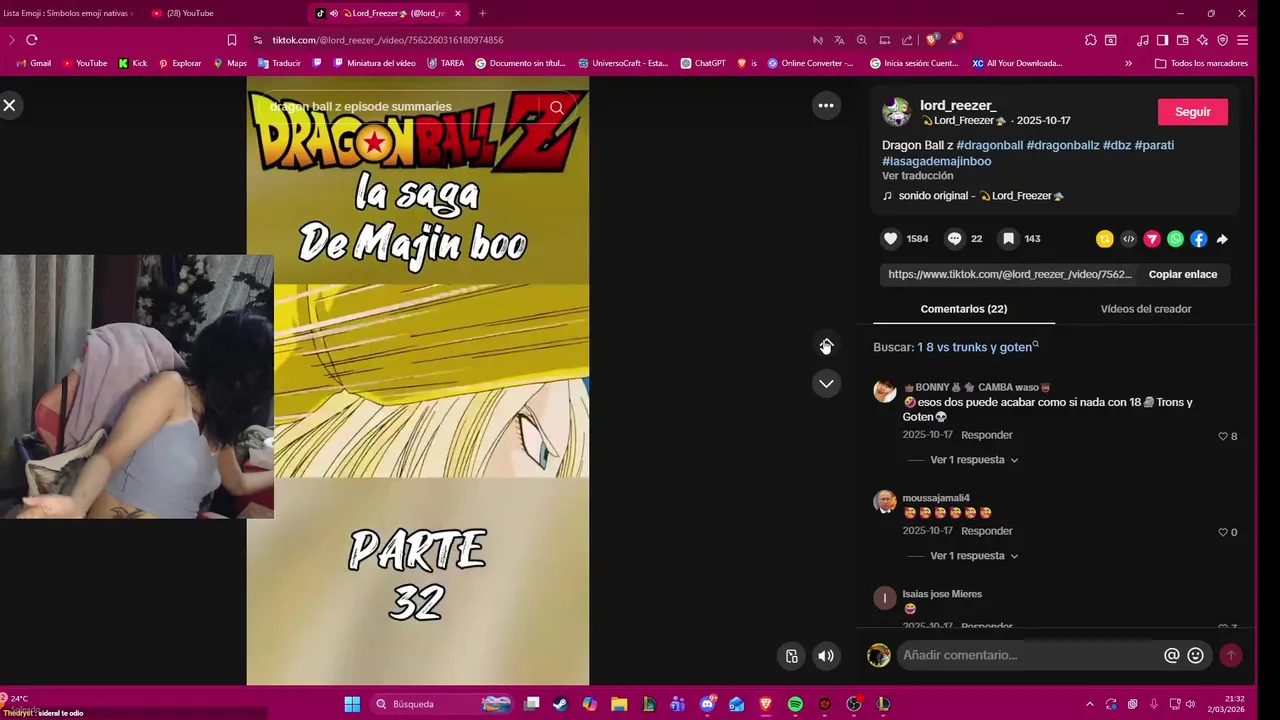Image resolution: width=1280 pixels, height=720 pixels.
Task: Open the Brave Rewards triangle icon
Action: pos(955,40)
